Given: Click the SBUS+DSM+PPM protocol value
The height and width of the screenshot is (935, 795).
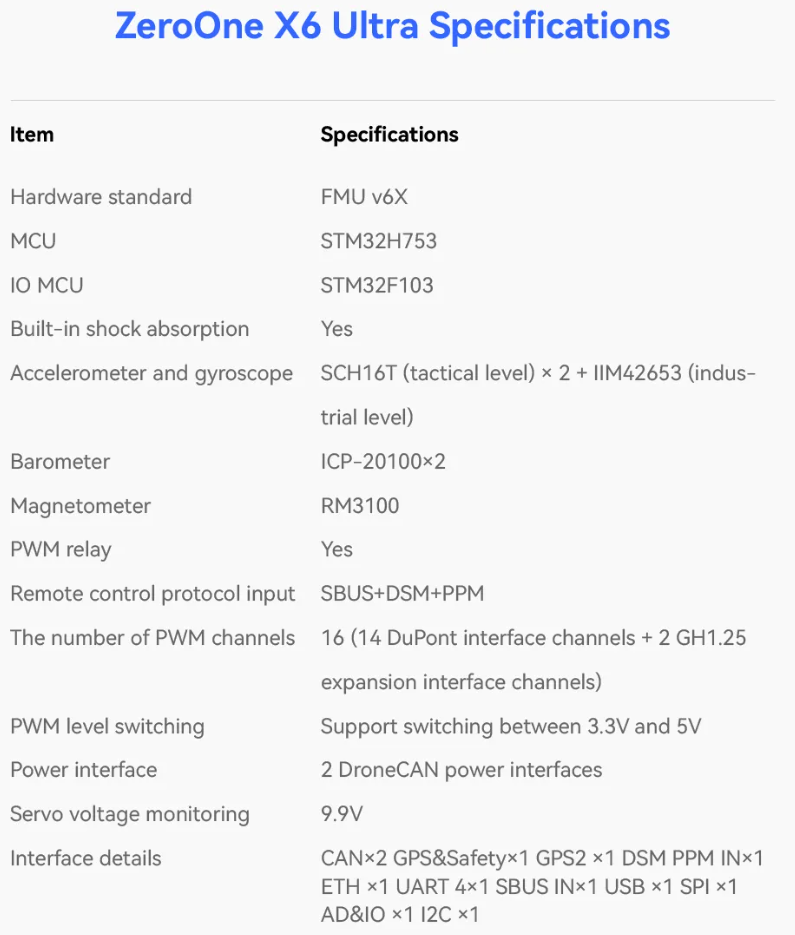Looking at the screenshot, I should tap(402, 593).
